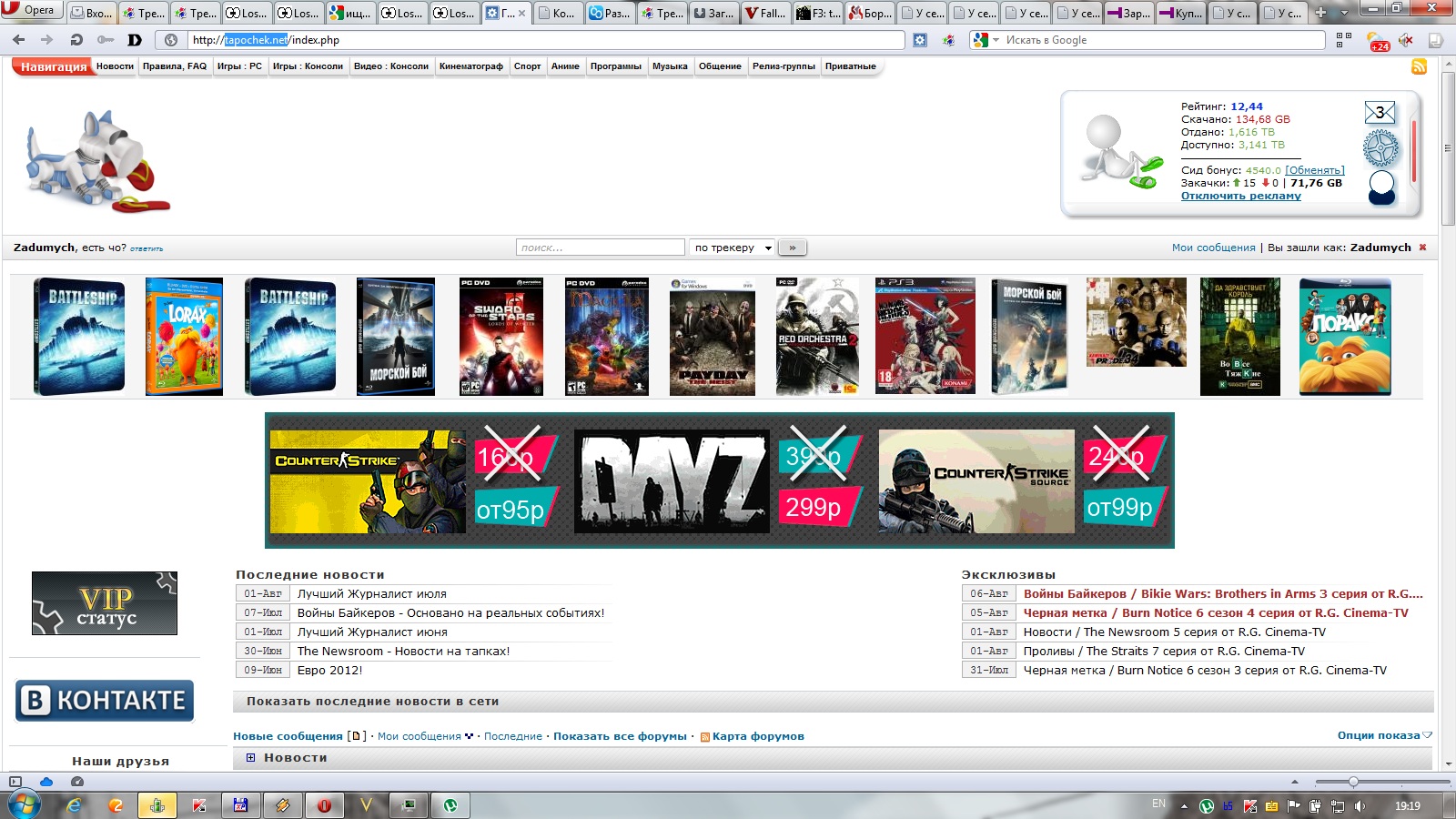
Task: Open the envelope icon showing 3 messages
Action: tap(1380, 113)
